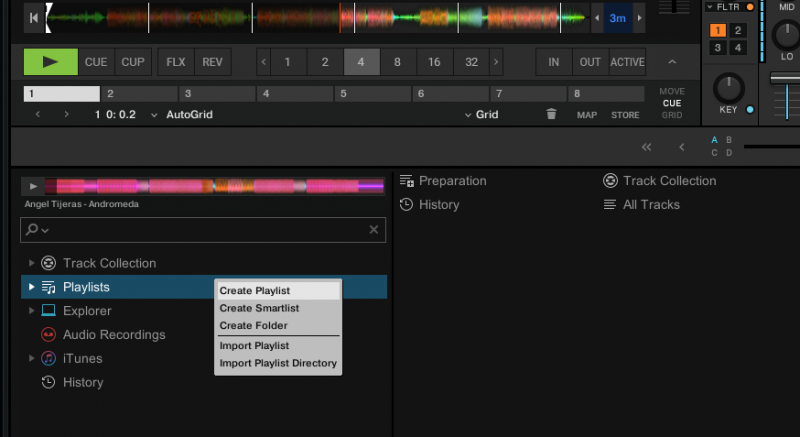
Task: Start deck playback with green Play button
Action: pyautogui.click(x=51, y=62)
